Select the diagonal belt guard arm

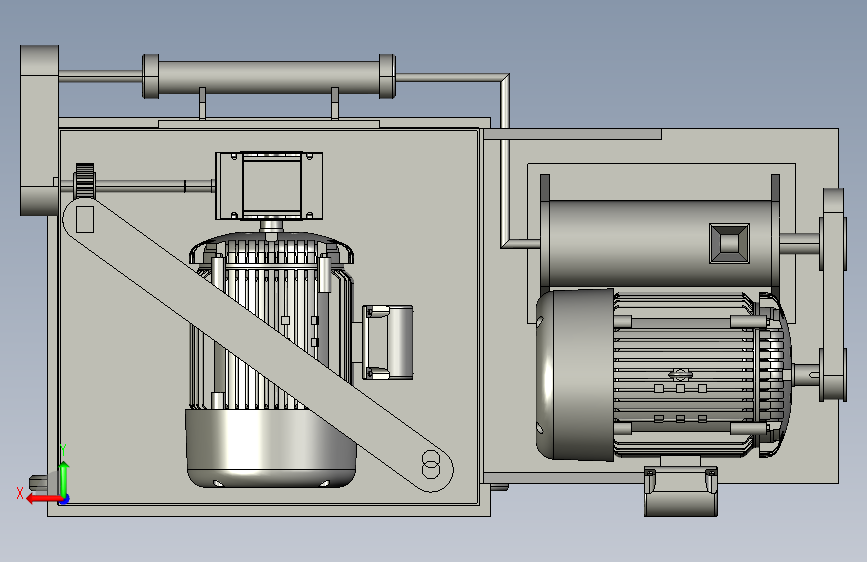258,345
